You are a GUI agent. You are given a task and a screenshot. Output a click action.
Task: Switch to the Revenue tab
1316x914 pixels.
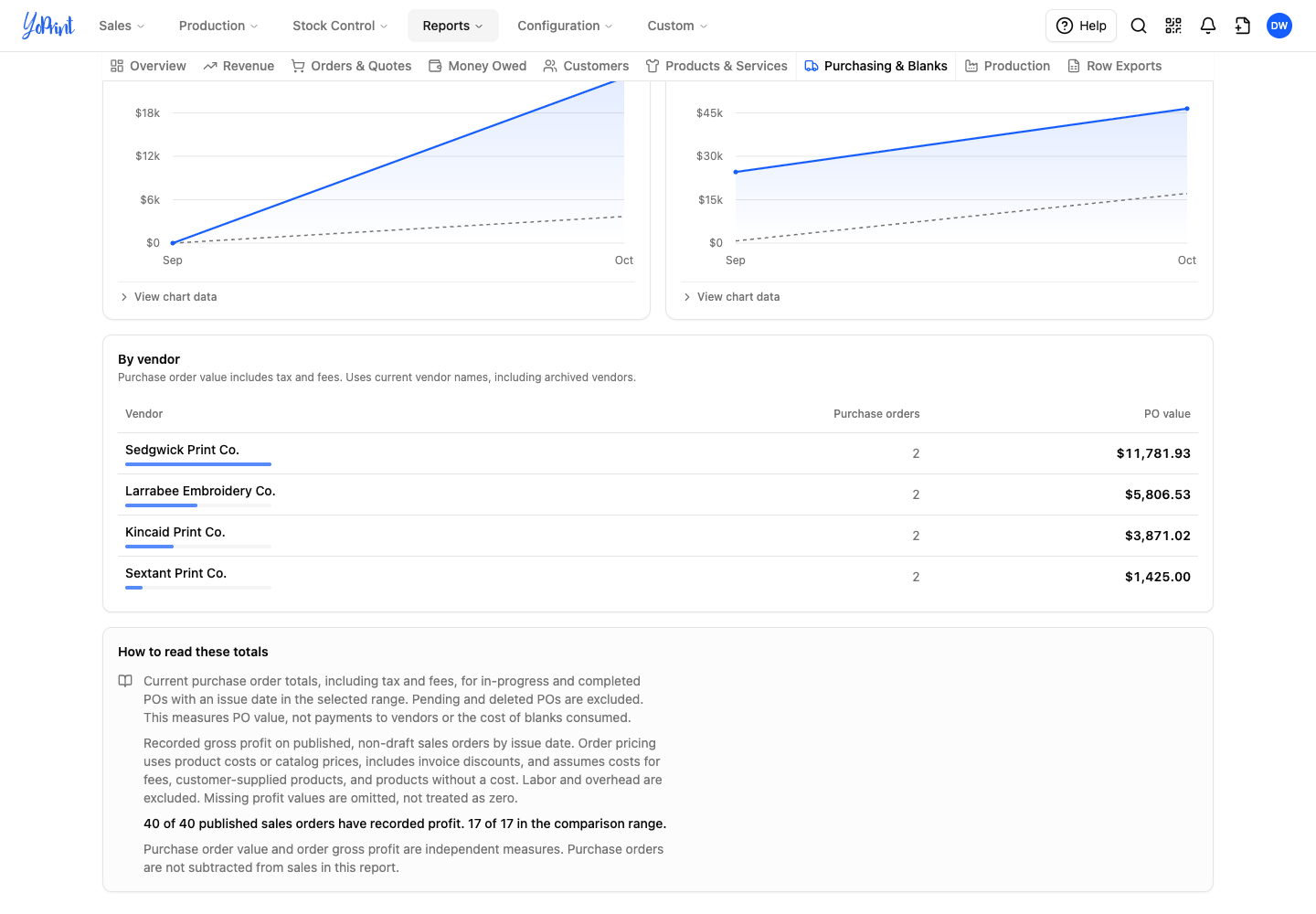(x=239, y=66)
